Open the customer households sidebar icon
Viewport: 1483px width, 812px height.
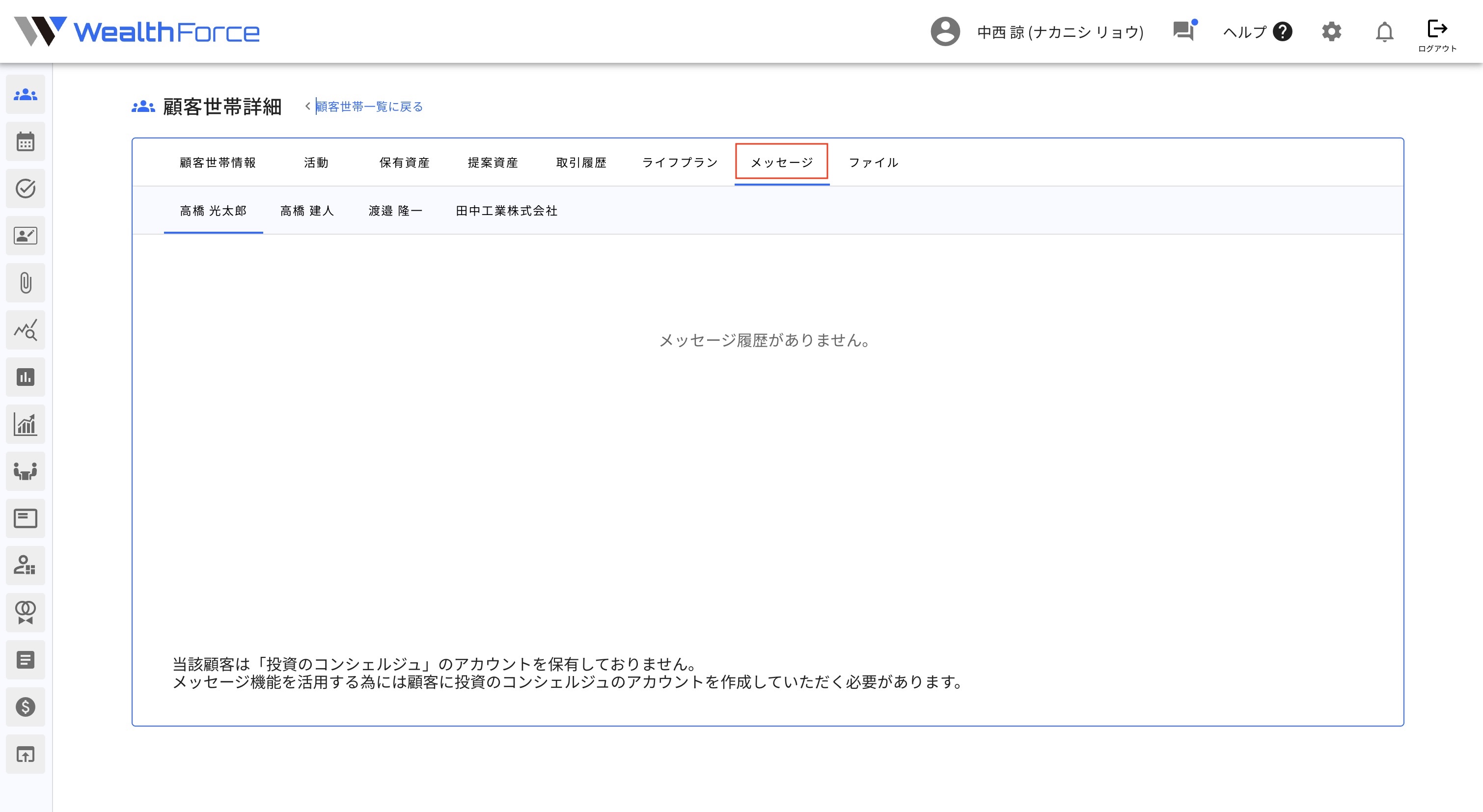26,94
